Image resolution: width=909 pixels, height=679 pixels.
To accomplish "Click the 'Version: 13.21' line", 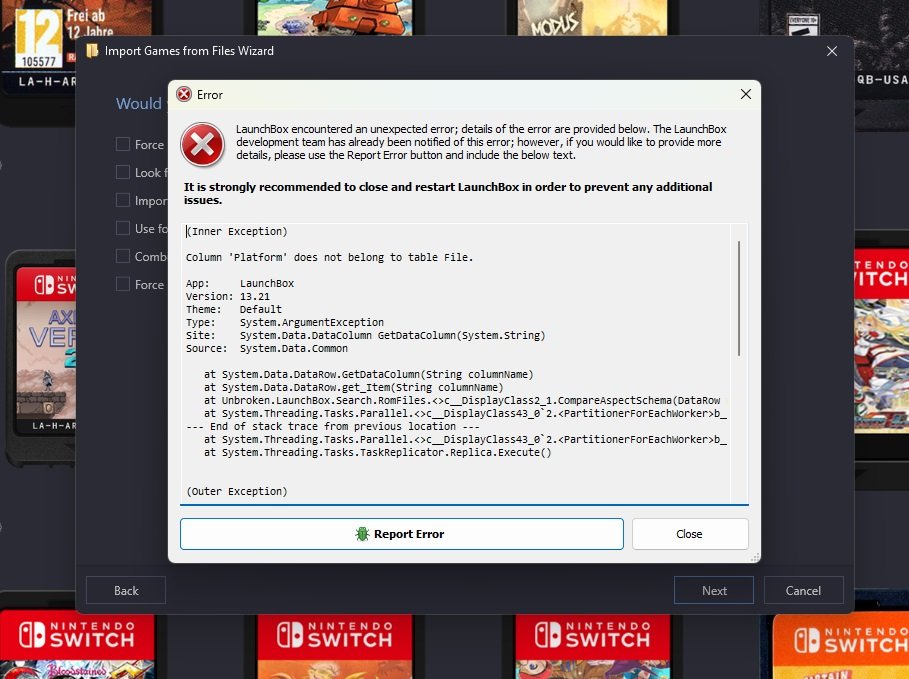I will coord(228,296).
